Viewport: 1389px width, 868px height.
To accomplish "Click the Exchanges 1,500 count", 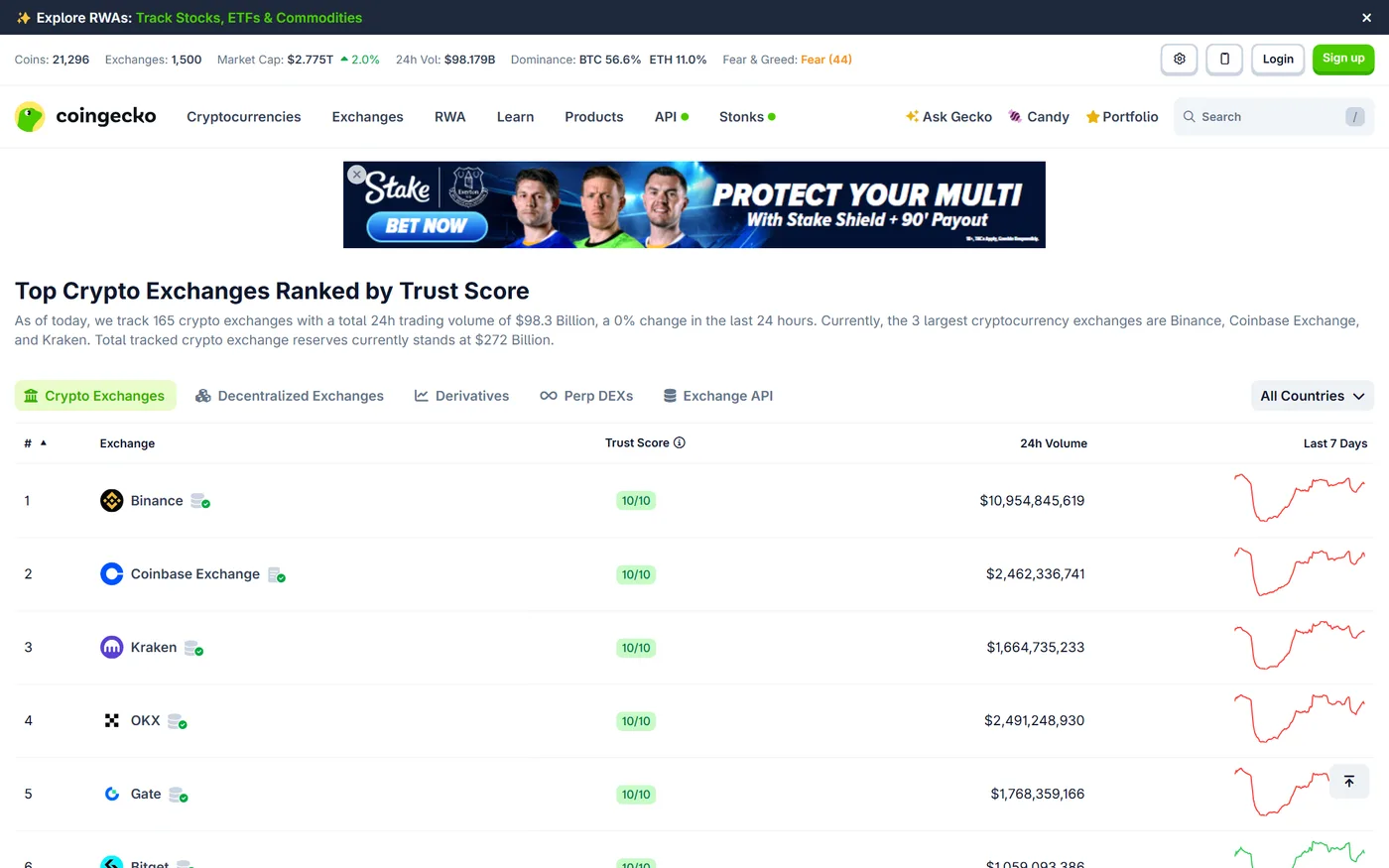I will pos(187,60).
